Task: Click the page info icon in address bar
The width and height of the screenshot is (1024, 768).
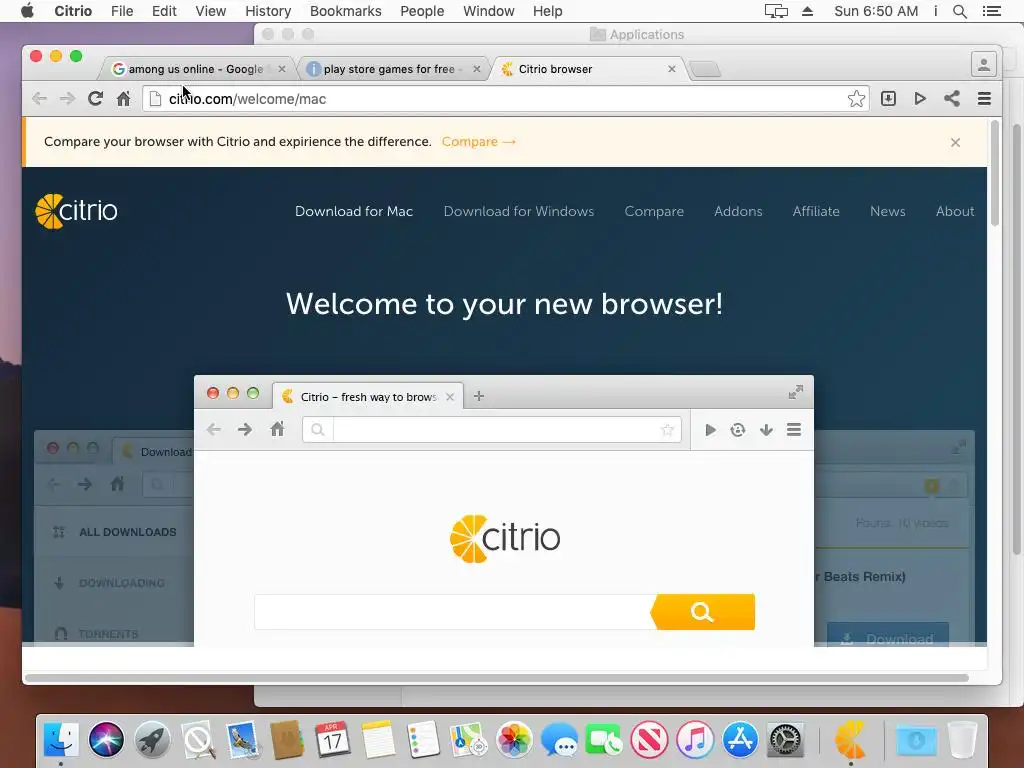Action: (x=155, y=99)
